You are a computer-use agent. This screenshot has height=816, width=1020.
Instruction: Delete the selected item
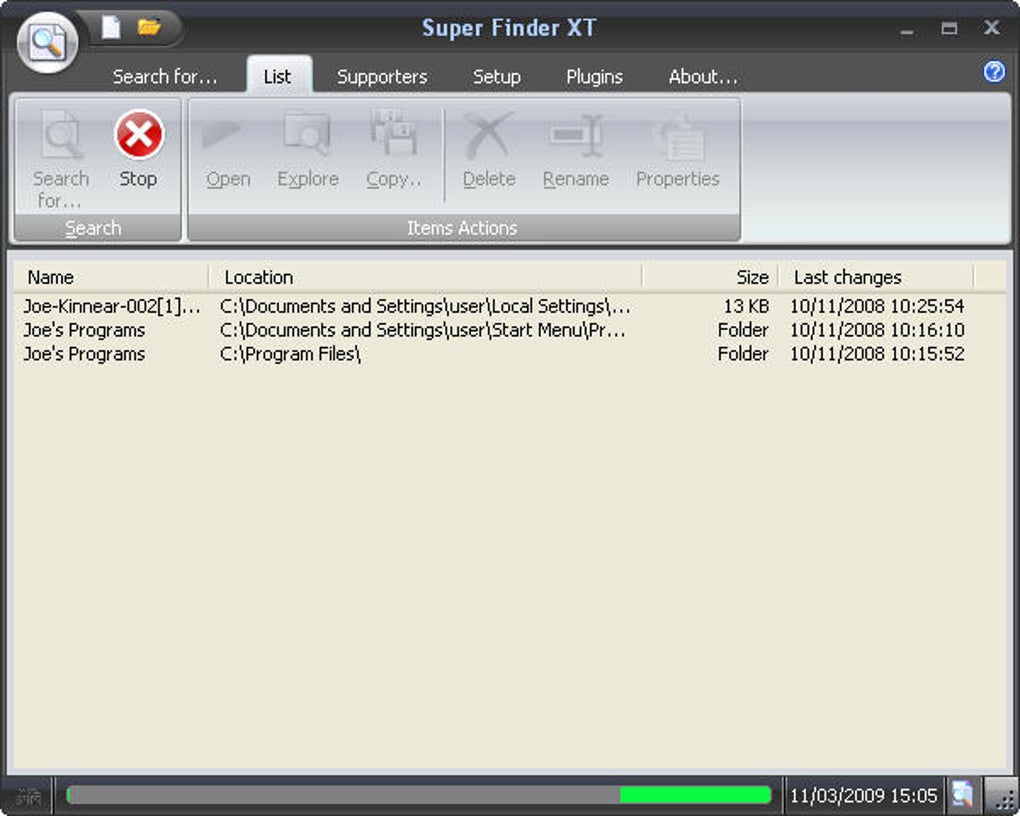(x=489, y=150)
